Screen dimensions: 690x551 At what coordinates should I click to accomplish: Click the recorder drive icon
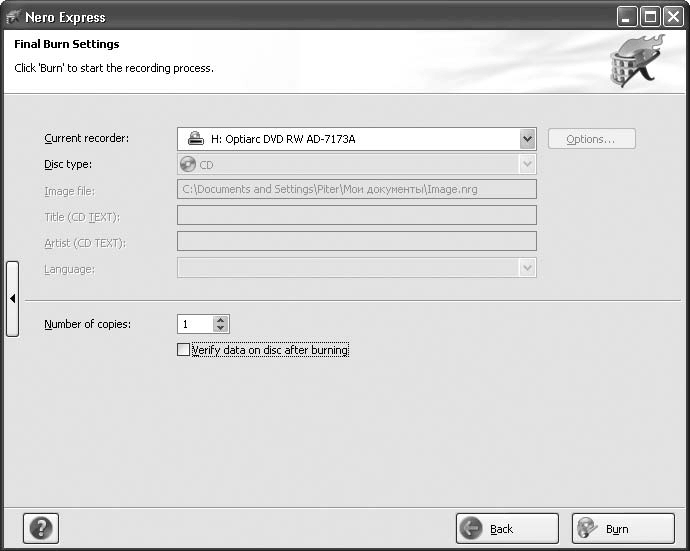click(x=196, y=139)
